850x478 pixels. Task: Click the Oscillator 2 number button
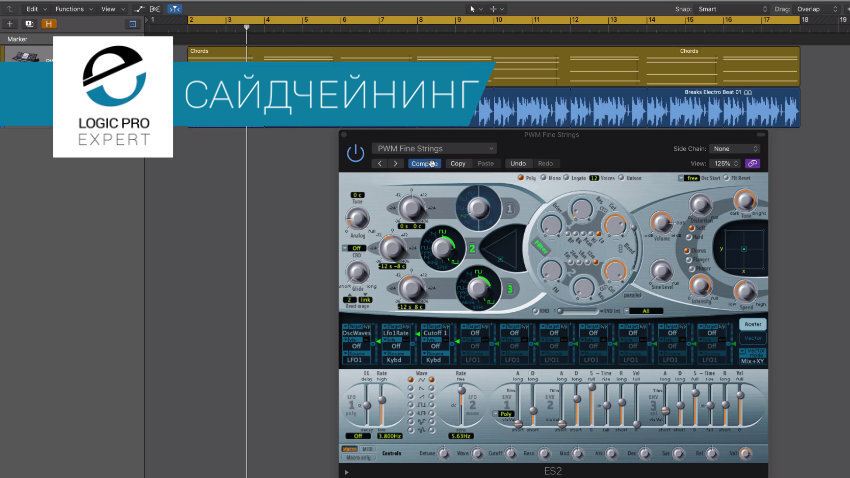pyautogui.click(x=472, y=249)
